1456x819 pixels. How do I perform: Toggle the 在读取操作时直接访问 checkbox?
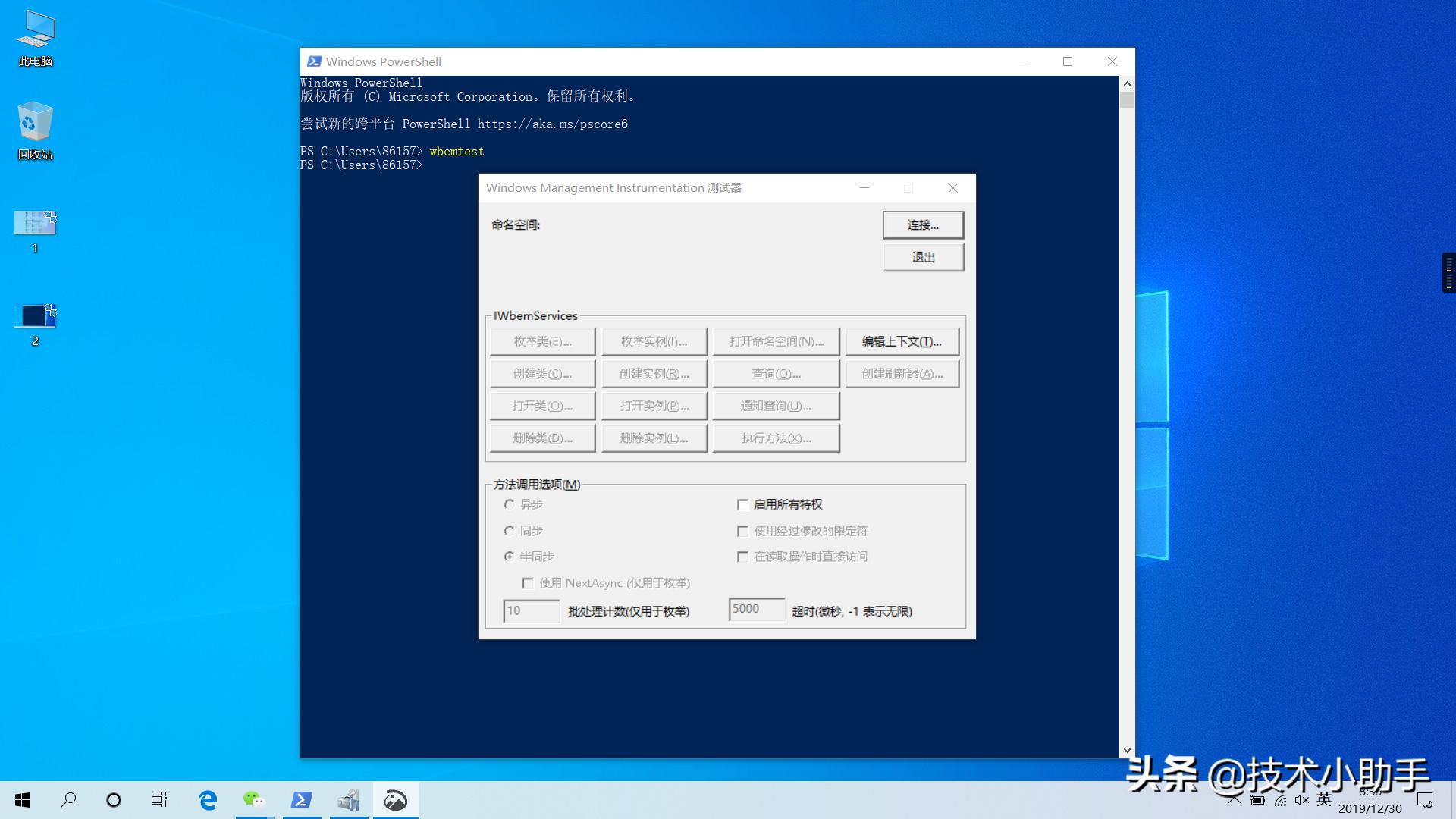pos(743,557)
